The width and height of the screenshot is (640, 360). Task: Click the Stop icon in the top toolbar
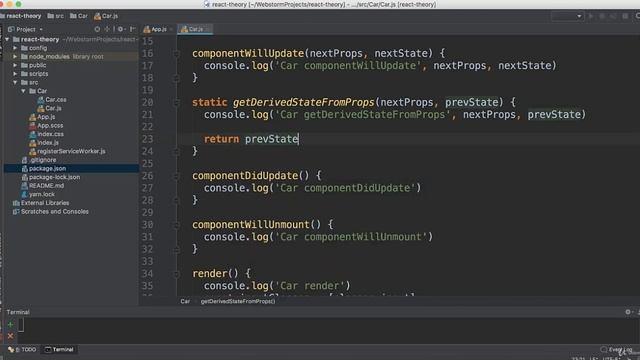click(625, 16)
